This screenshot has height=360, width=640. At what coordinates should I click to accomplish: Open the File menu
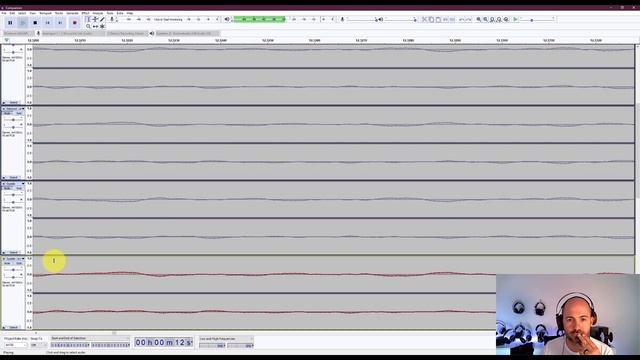(4, 13)
